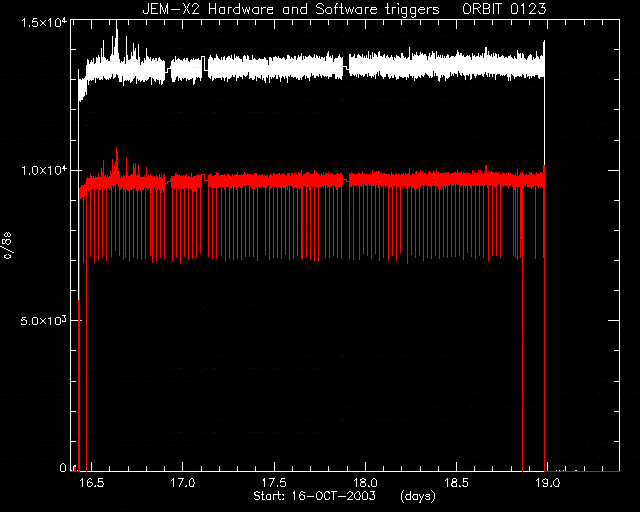Click the Start: 16-OCT-2003 label
The width and height of the screenshot is (640, 512).
click(x=314, y=496)
